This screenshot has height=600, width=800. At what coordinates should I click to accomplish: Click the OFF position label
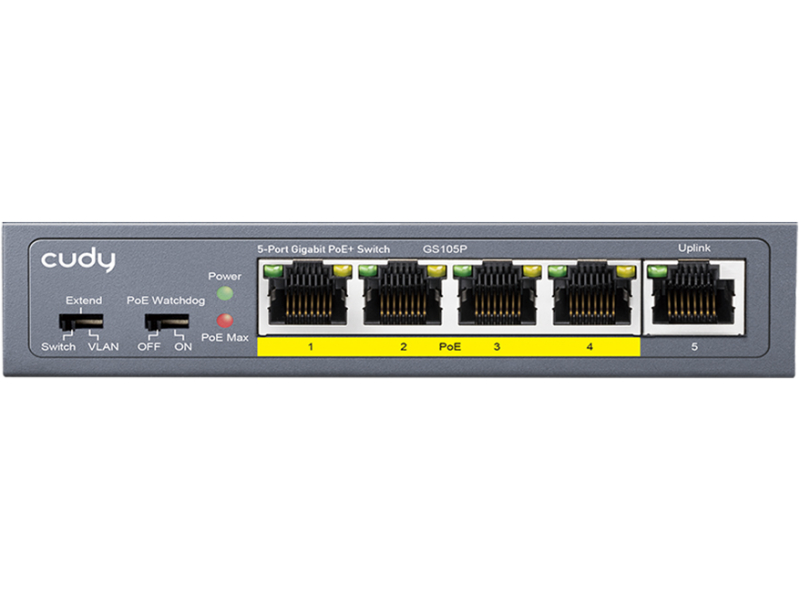[149, 346]
